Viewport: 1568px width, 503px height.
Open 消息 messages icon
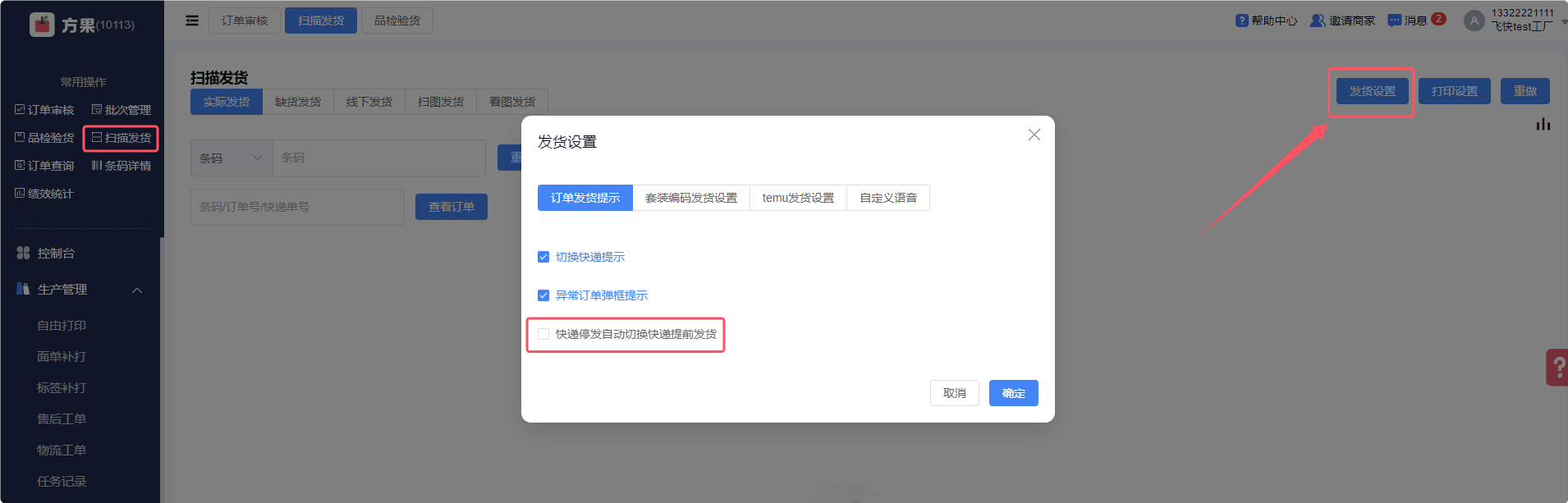coord(1395,21)
